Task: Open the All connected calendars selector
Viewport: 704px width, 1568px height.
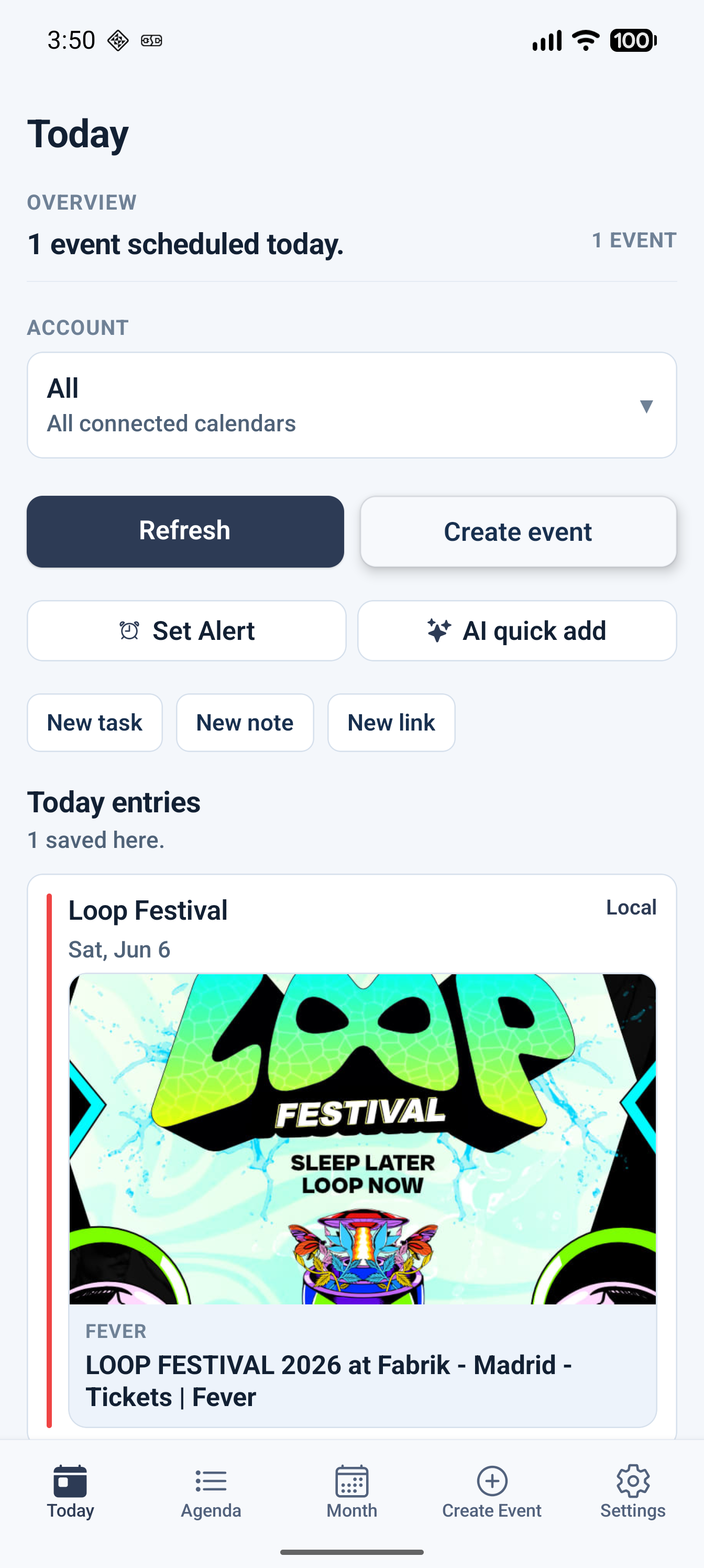Action: click(351, 406)
